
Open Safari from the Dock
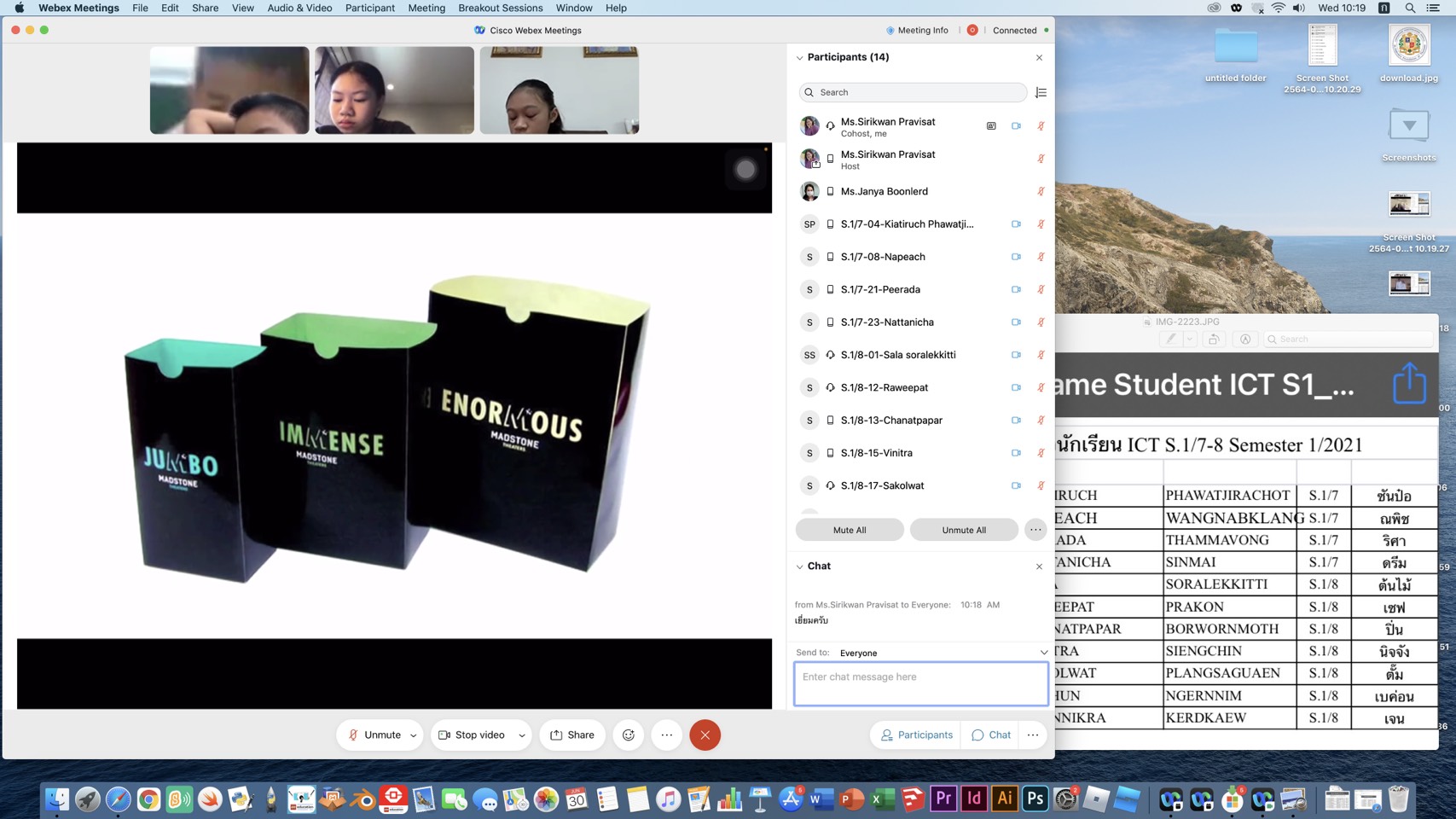[118, 799]
